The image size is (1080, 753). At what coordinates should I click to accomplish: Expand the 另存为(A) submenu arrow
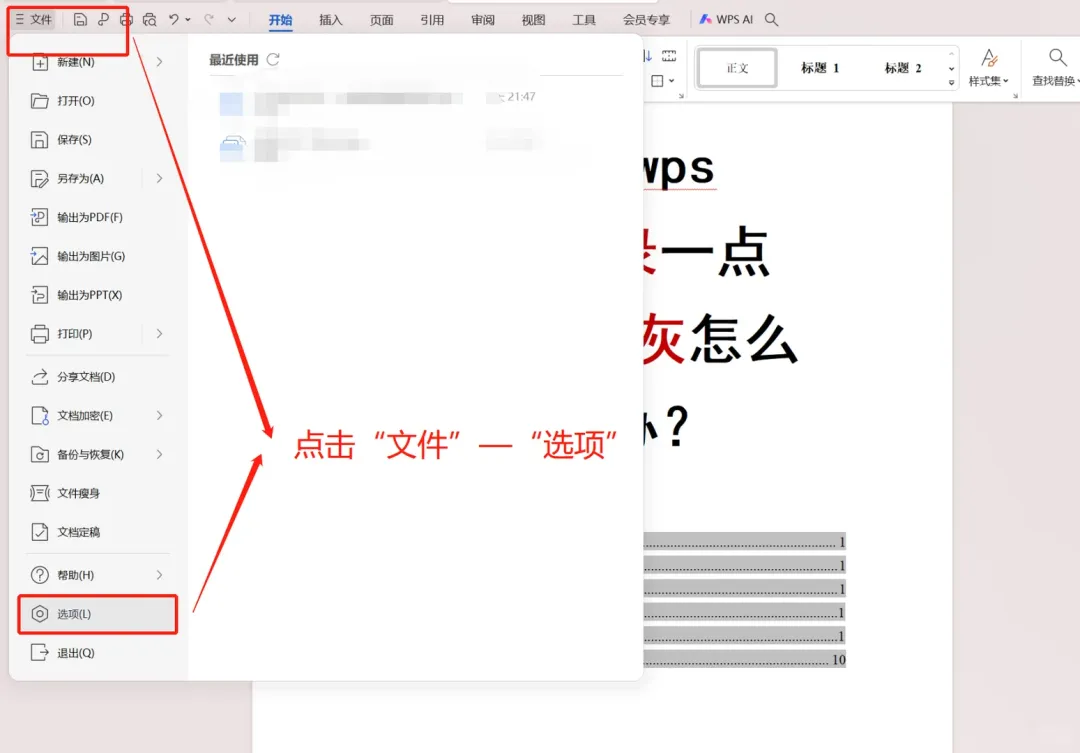(x=159, y=178)
